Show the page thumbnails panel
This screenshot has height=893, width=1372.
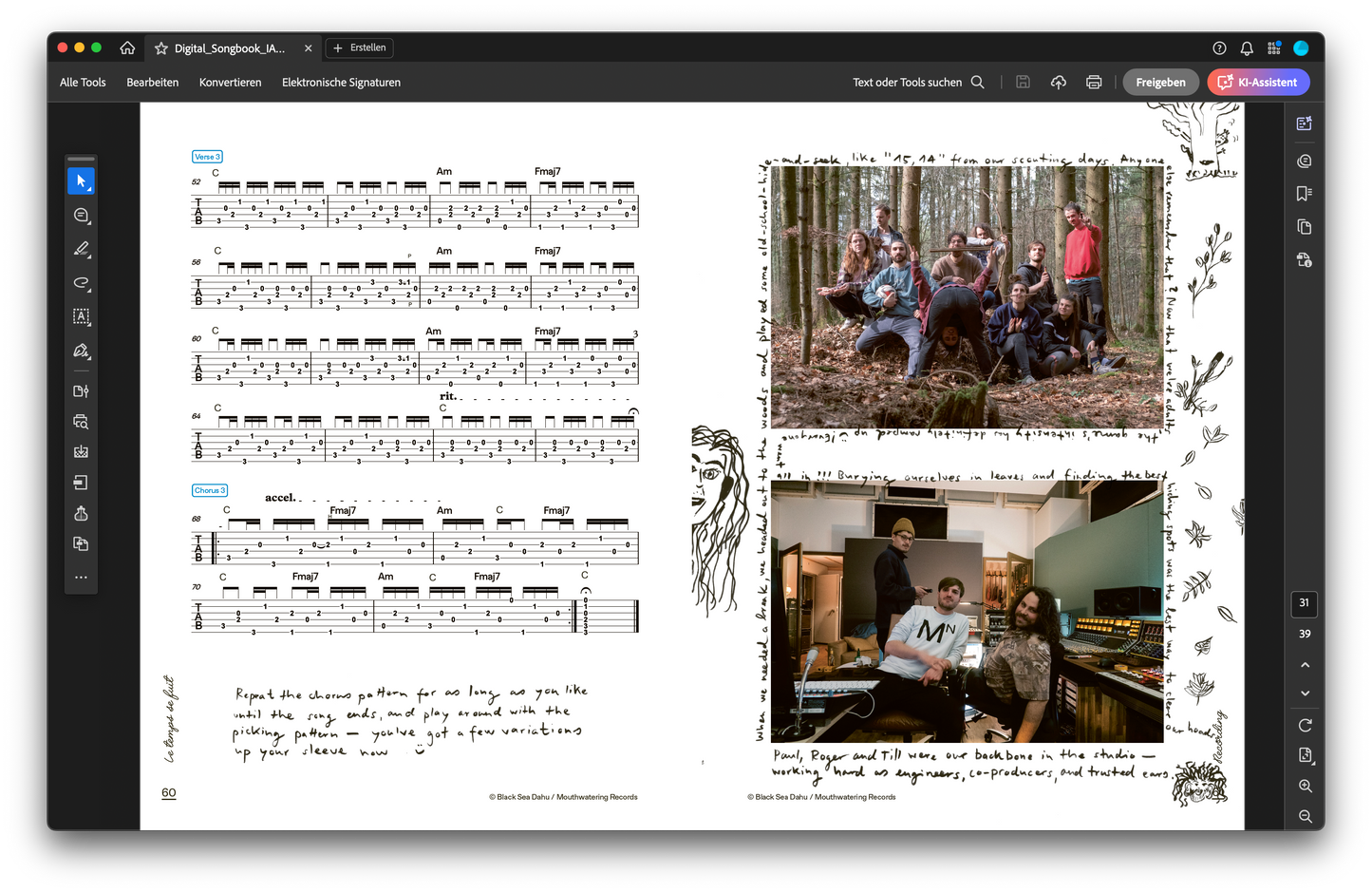click(x=1304, y=227)
